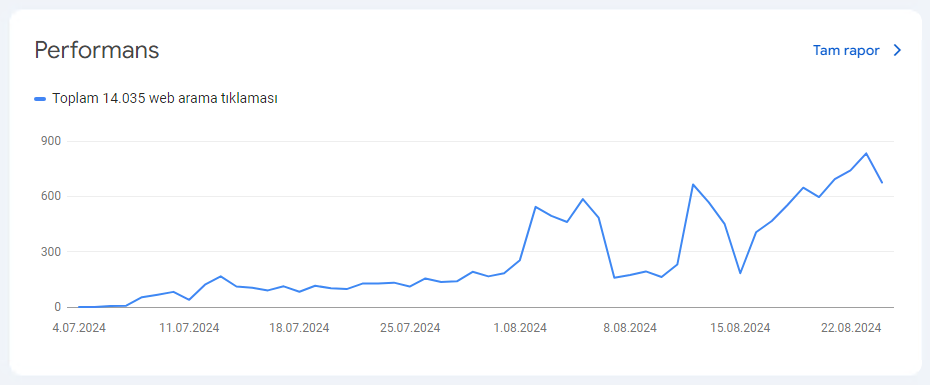Click the final data point at chart's right end

(882, 182)
